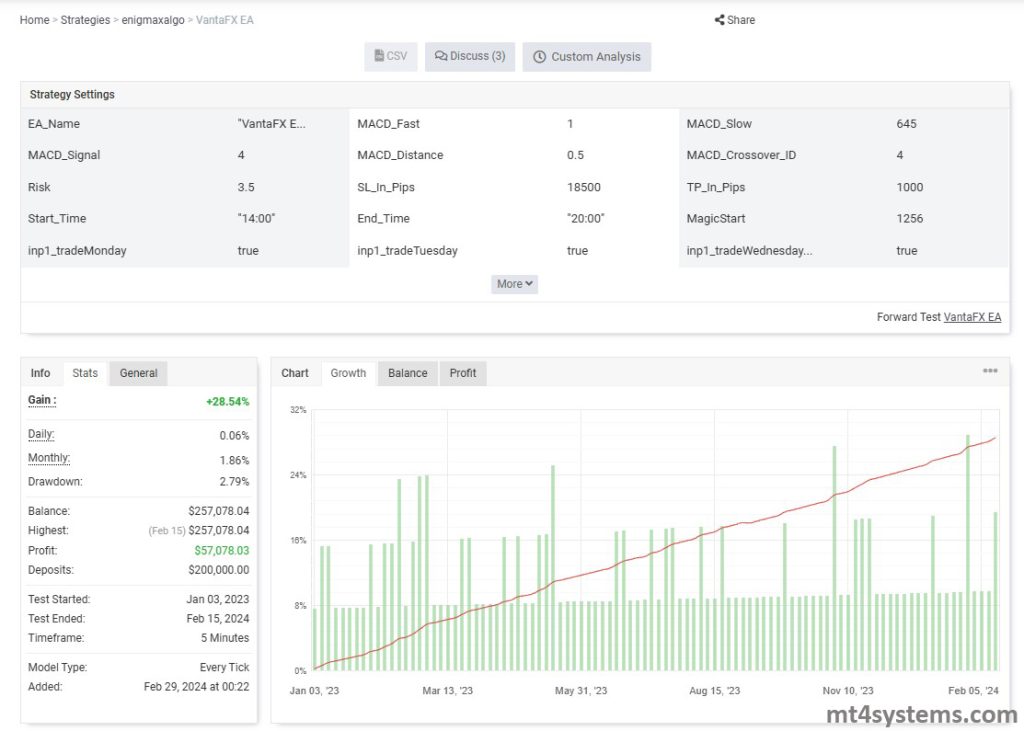Click the Custom Analysis button
This screenshot has height=731, width=1024.
tap(586, 56)
